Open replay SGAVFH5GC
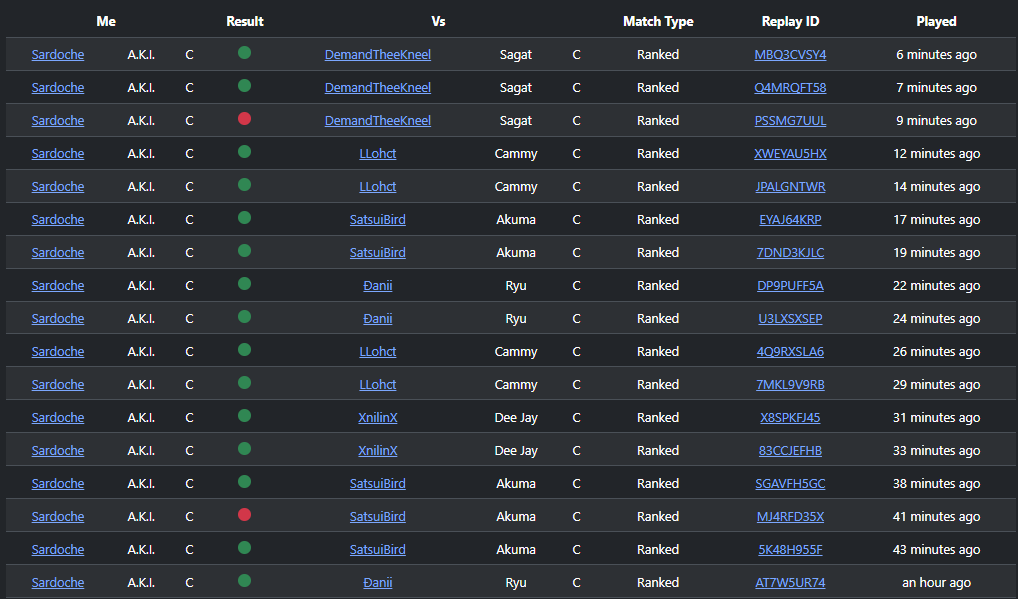Image resolution: width=1018 pixels, height=599 pixels. coord(790,483)
